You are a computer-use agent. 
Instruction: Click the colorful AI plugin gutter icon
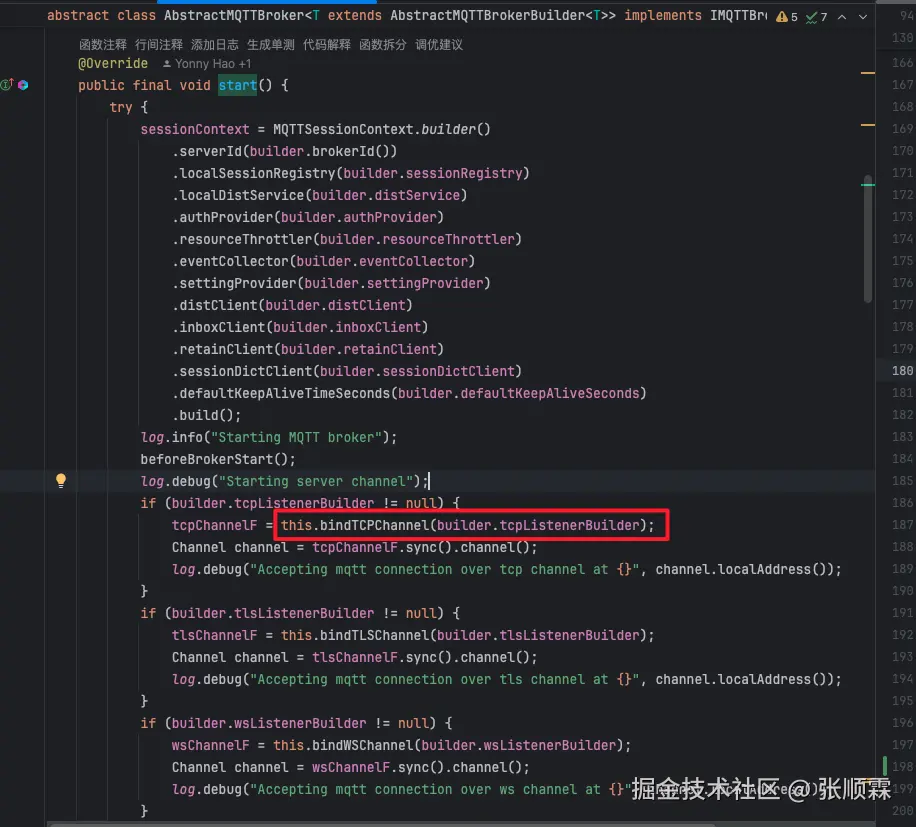click(x=22, y=85)
